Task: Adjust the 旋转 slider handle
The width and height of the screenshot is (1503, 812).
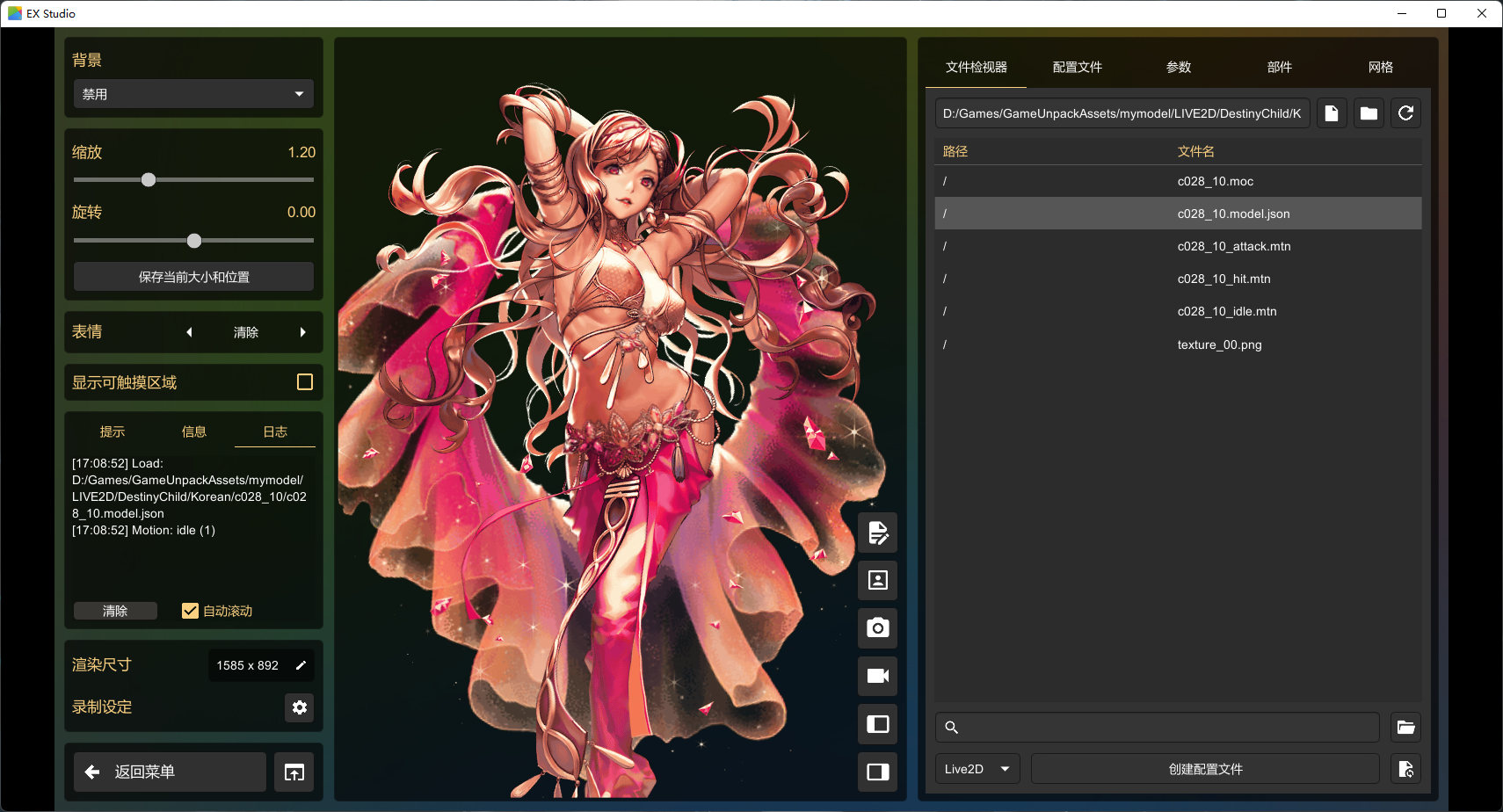Action: click(x=194, y=241)
